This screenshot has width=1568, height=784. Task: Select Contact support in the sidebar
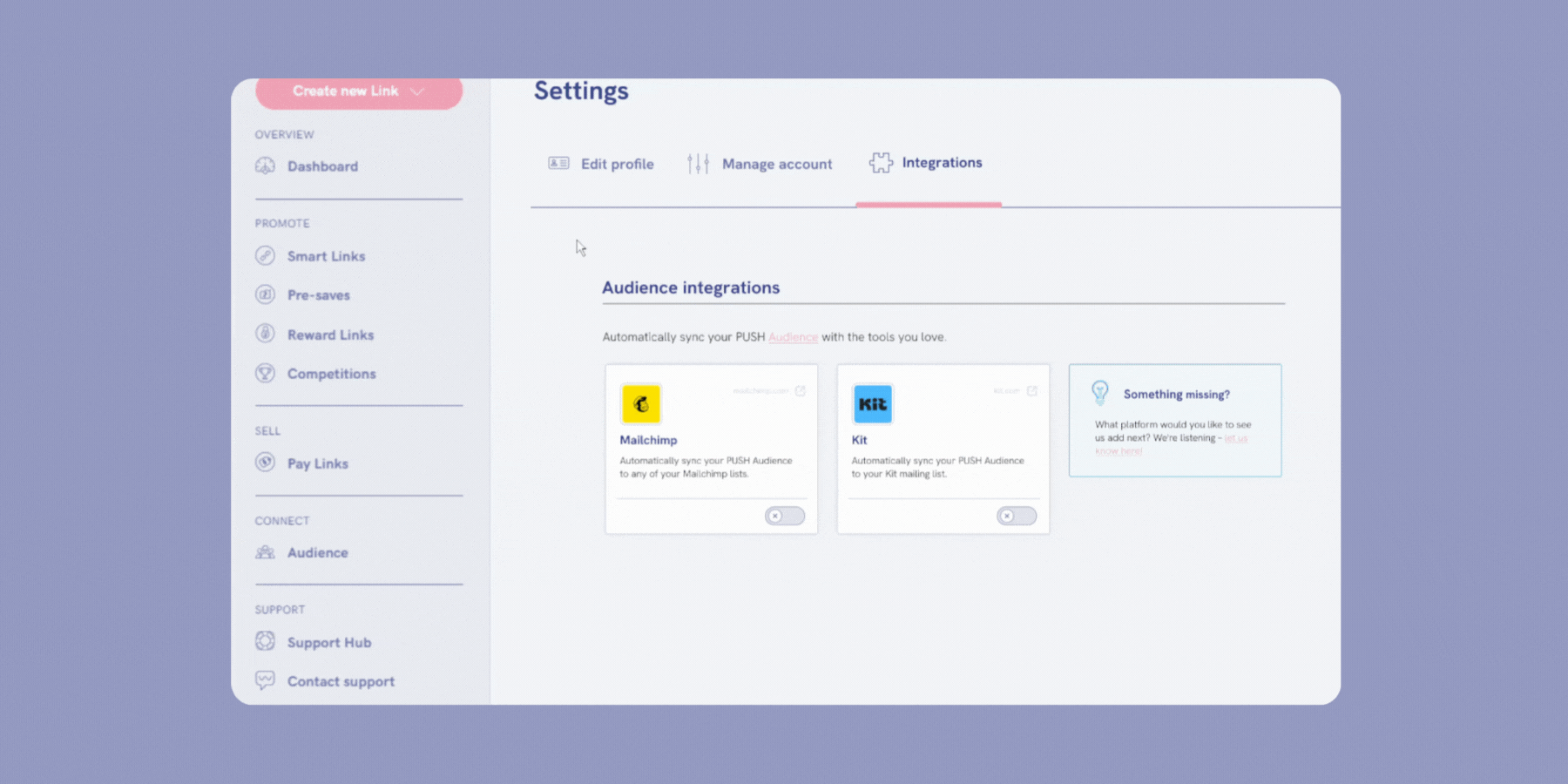point(325,681)
